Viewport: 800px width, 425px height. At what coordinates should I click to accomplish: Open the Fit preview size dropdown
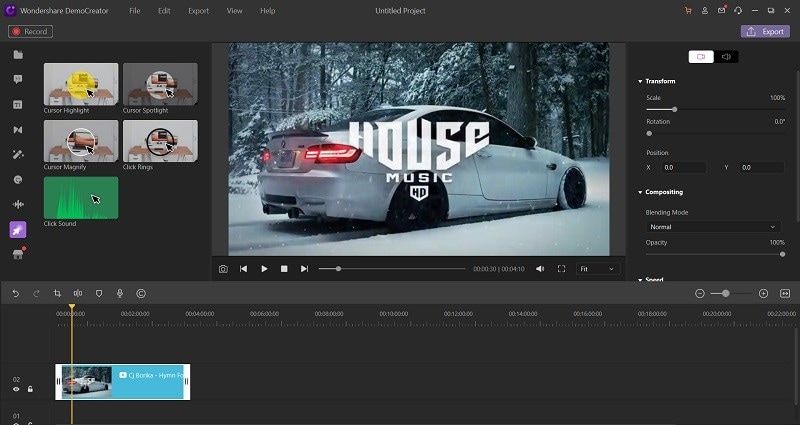click(x=597, y=269)
